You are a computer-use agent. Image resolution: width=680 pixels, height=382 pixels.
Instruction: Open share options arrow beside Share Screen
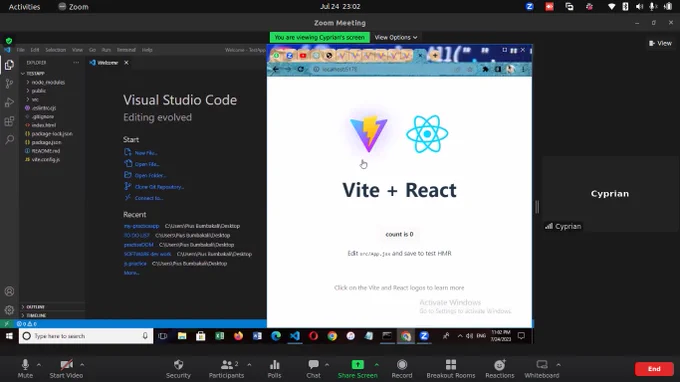point(376,365)
